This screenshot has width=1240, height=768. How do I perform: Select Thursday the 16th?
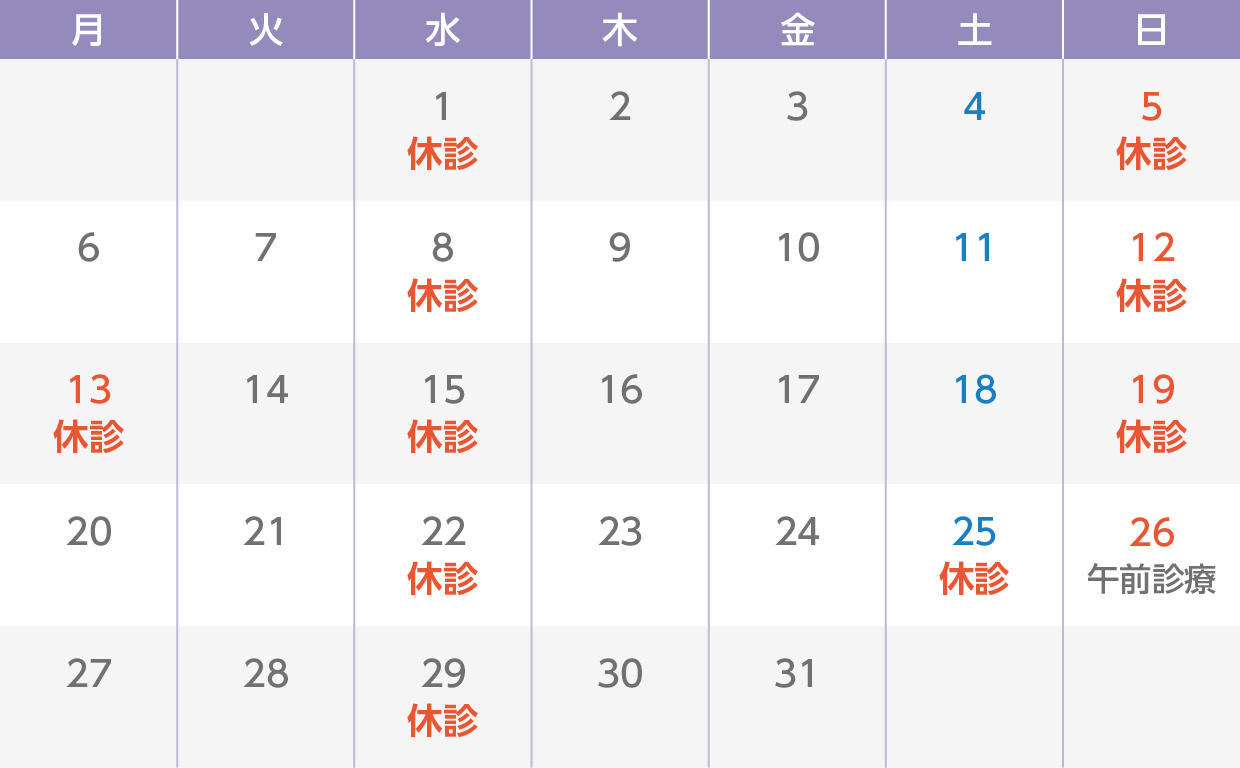620,413
